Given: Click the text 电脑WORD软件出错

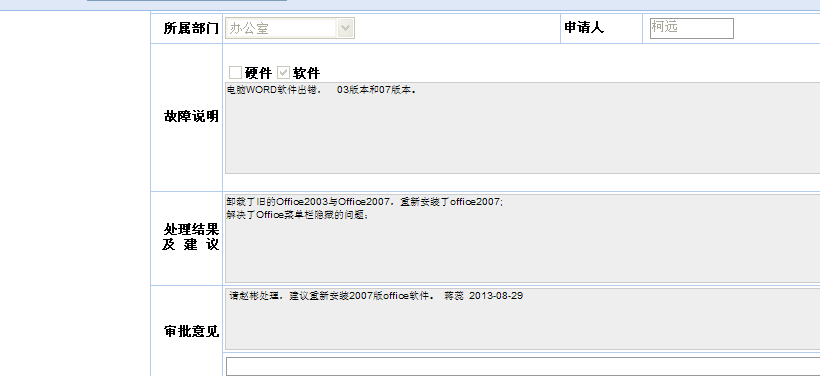Looking at the screenshot, I should [274, 90].
